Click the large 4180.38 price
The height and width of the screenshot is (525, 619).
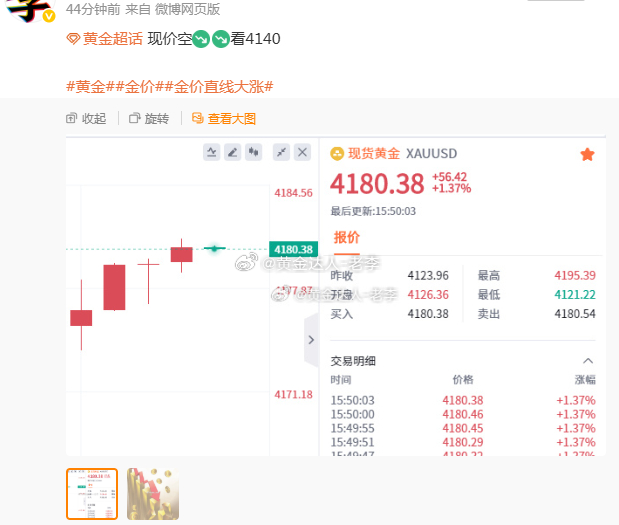[x=377, y=184]
